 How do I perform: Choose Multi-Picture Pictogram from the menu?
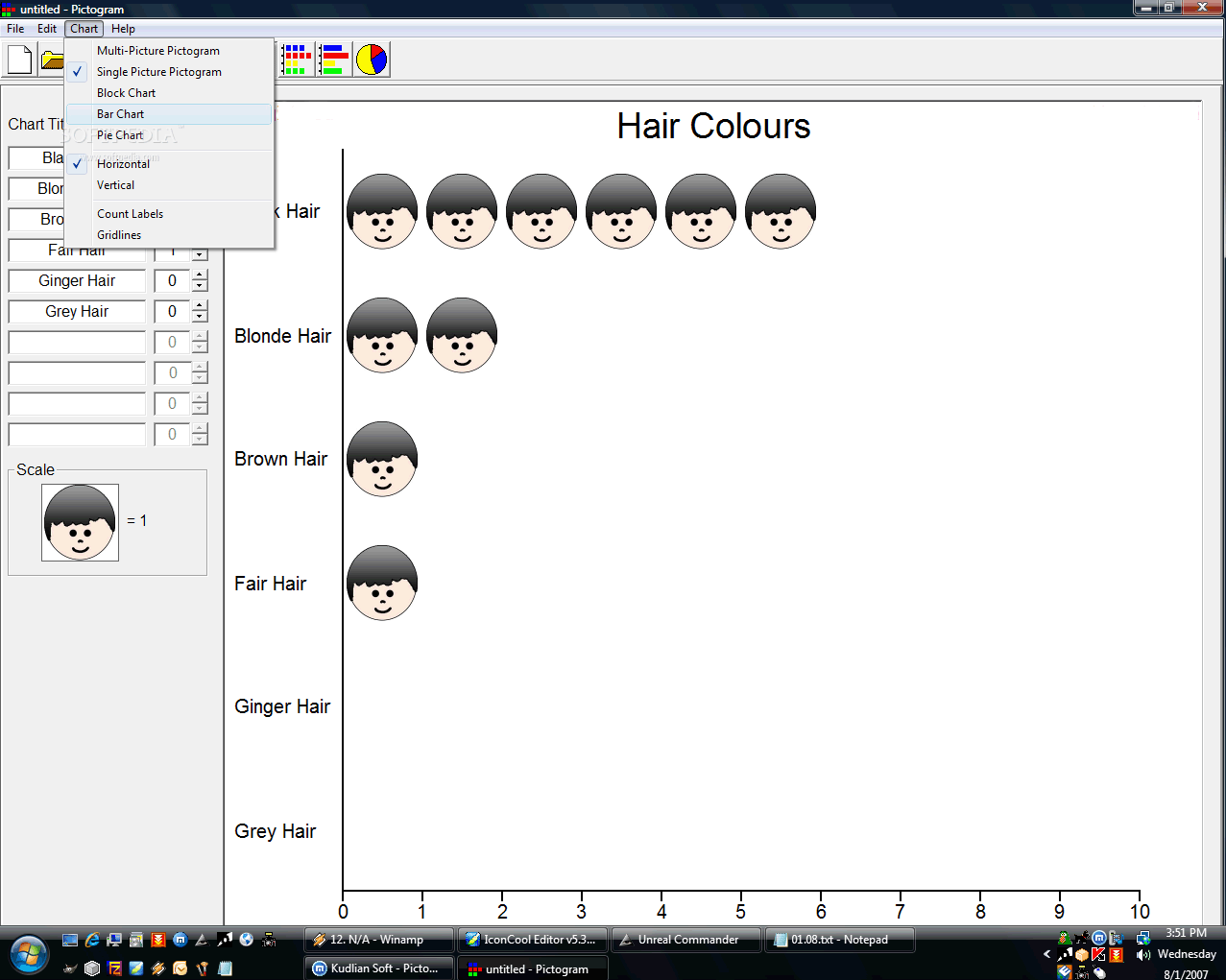pos(169,51)
